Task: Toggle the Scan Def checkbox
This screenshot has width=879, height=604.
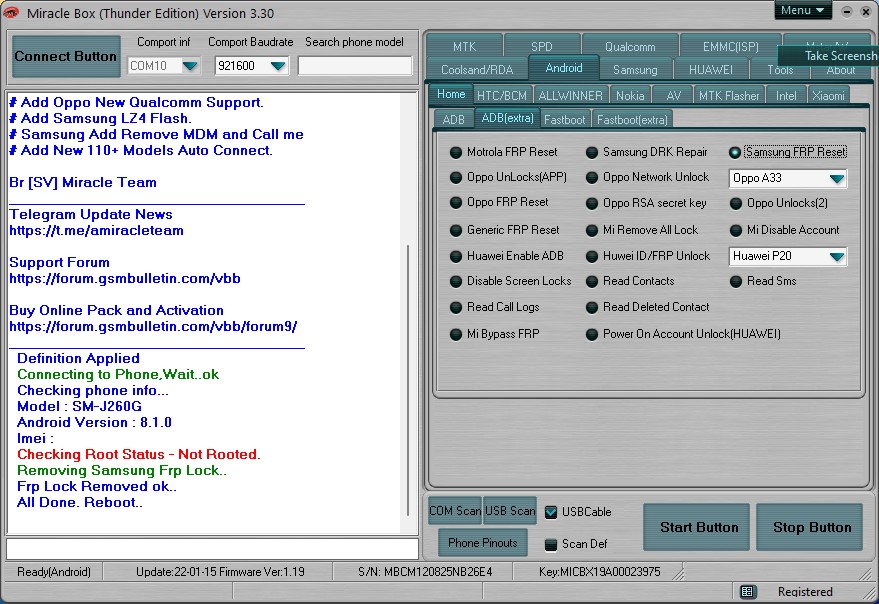Action: (x=551, y=544)
